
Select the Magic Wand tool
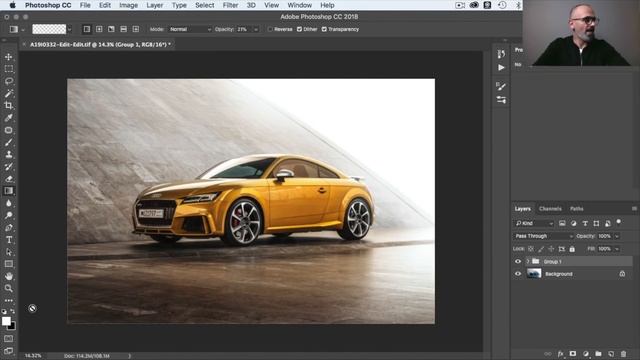point(9,93)
